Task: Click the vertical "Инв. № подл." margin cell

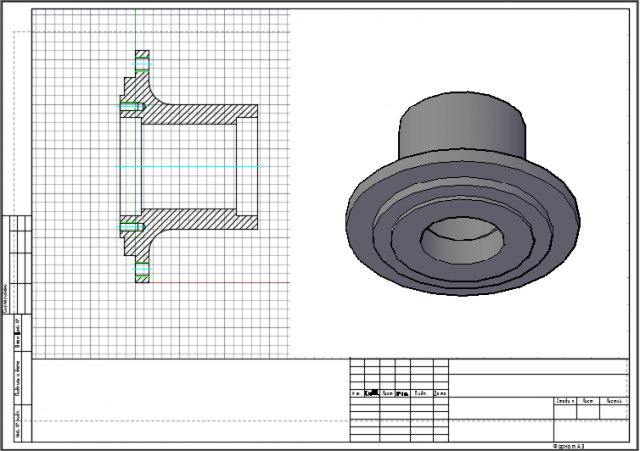Action: tap(18, 423)
